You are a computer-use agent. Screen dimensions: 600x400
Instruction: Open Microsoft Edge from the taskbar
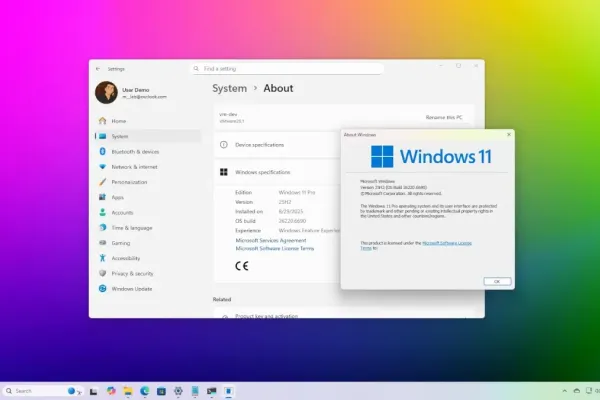tap(145, 391)
